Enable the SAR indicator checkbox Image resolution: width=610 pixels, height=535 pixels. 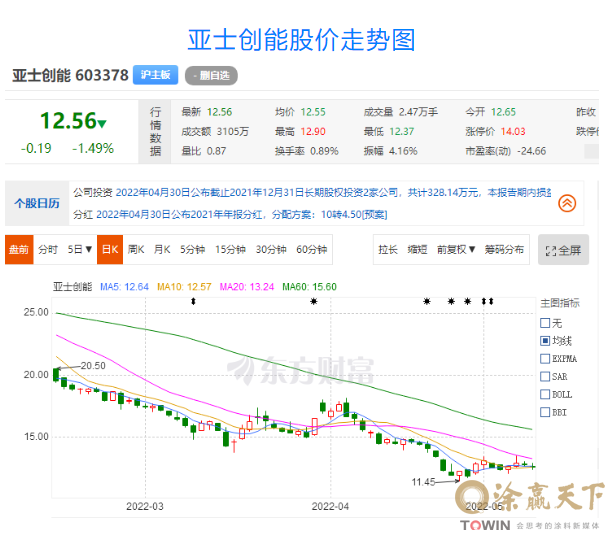545,377
